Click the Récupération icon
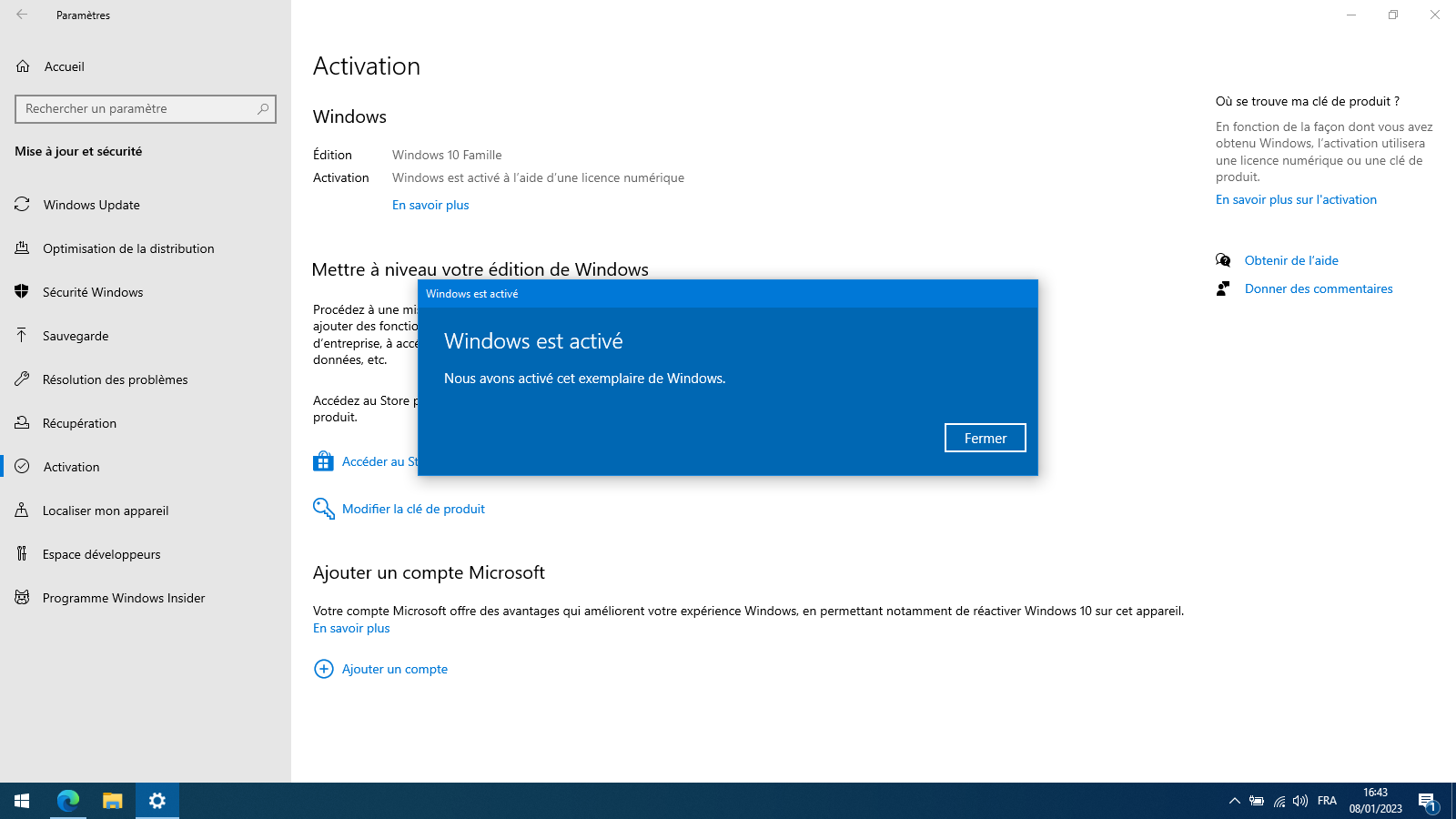The width and height of the screenshot is (1456, 819). [x=22, y=422]
